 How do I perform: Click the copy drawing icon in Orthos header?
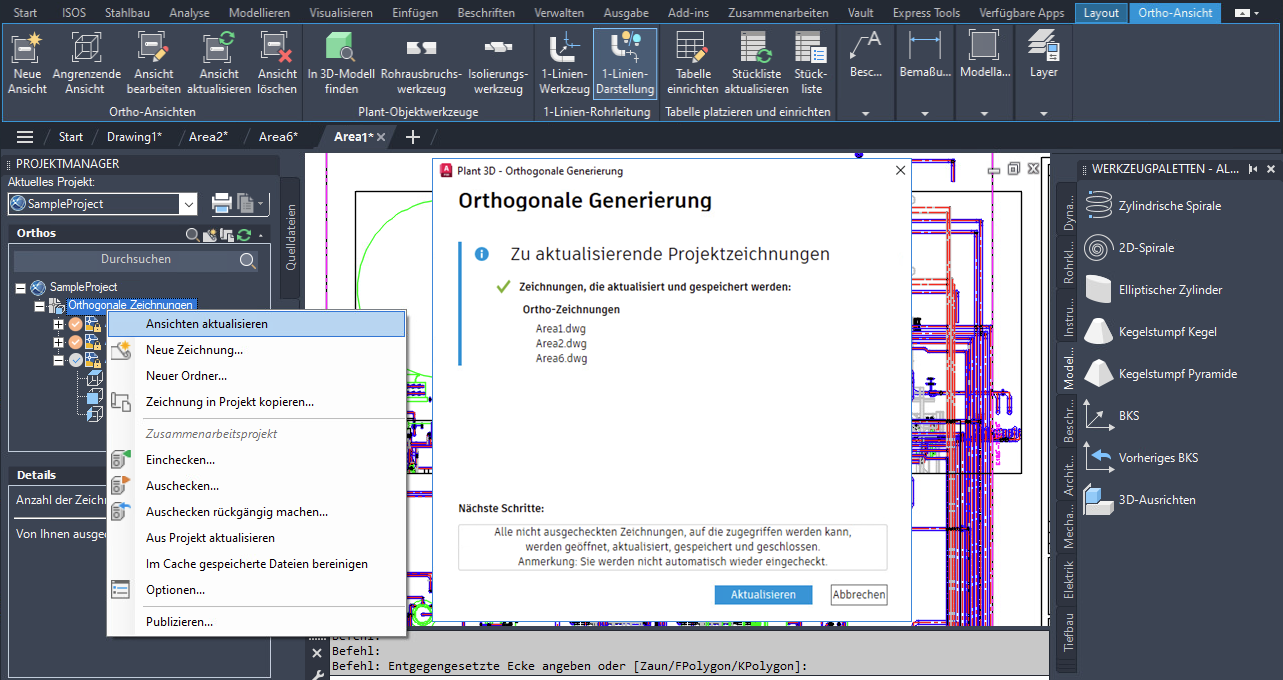tap(226, 234)
